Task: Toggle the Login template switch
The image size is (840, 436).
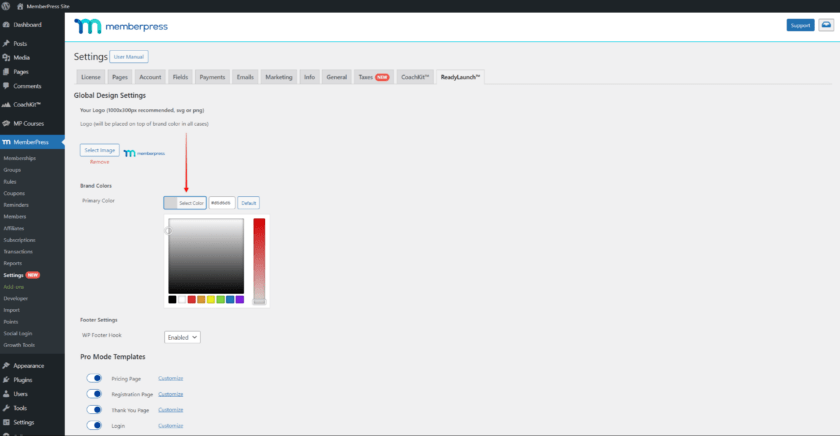Action: tap(94, 425)
